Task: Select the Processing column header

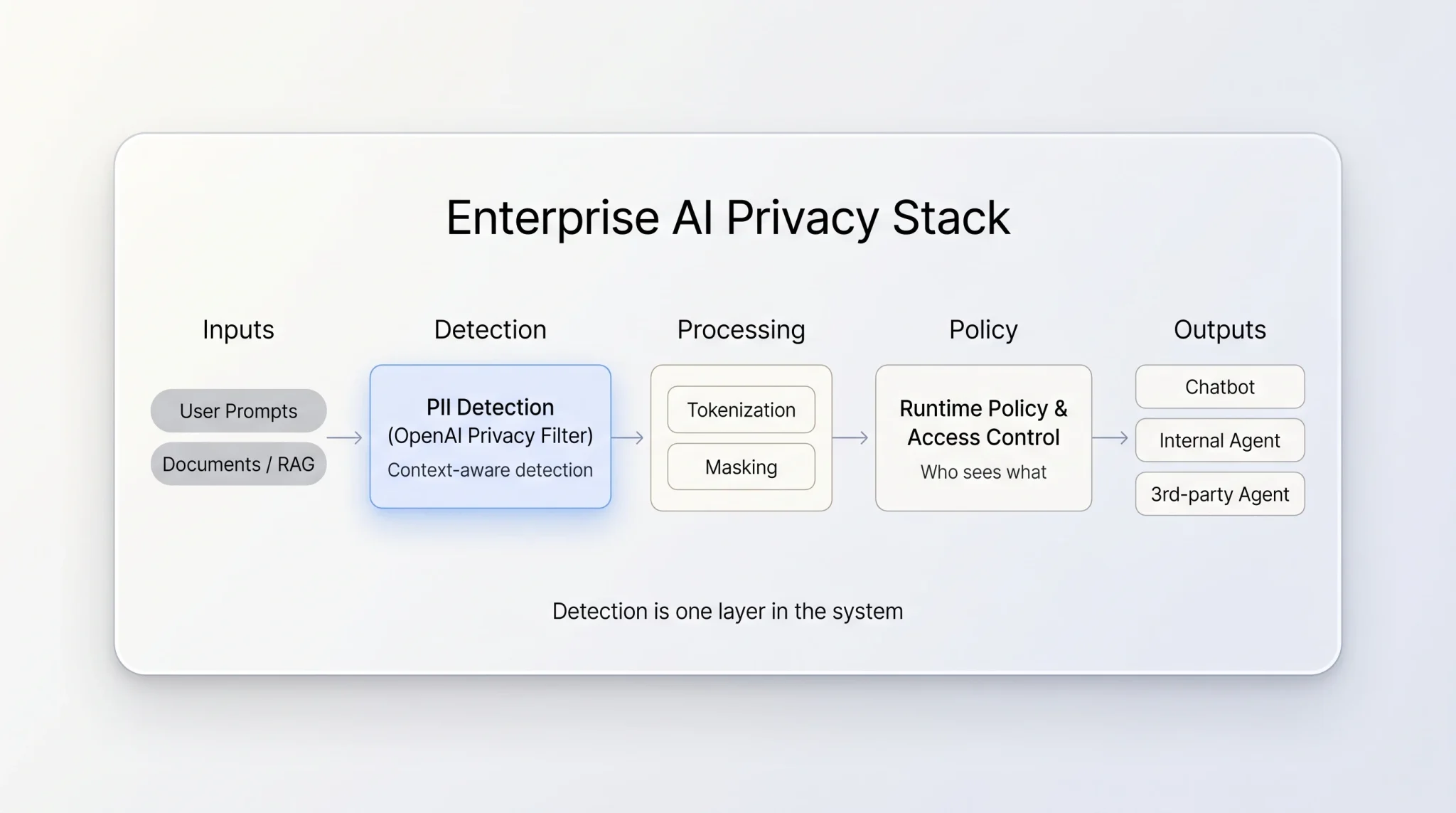Action: coord(741,329)
